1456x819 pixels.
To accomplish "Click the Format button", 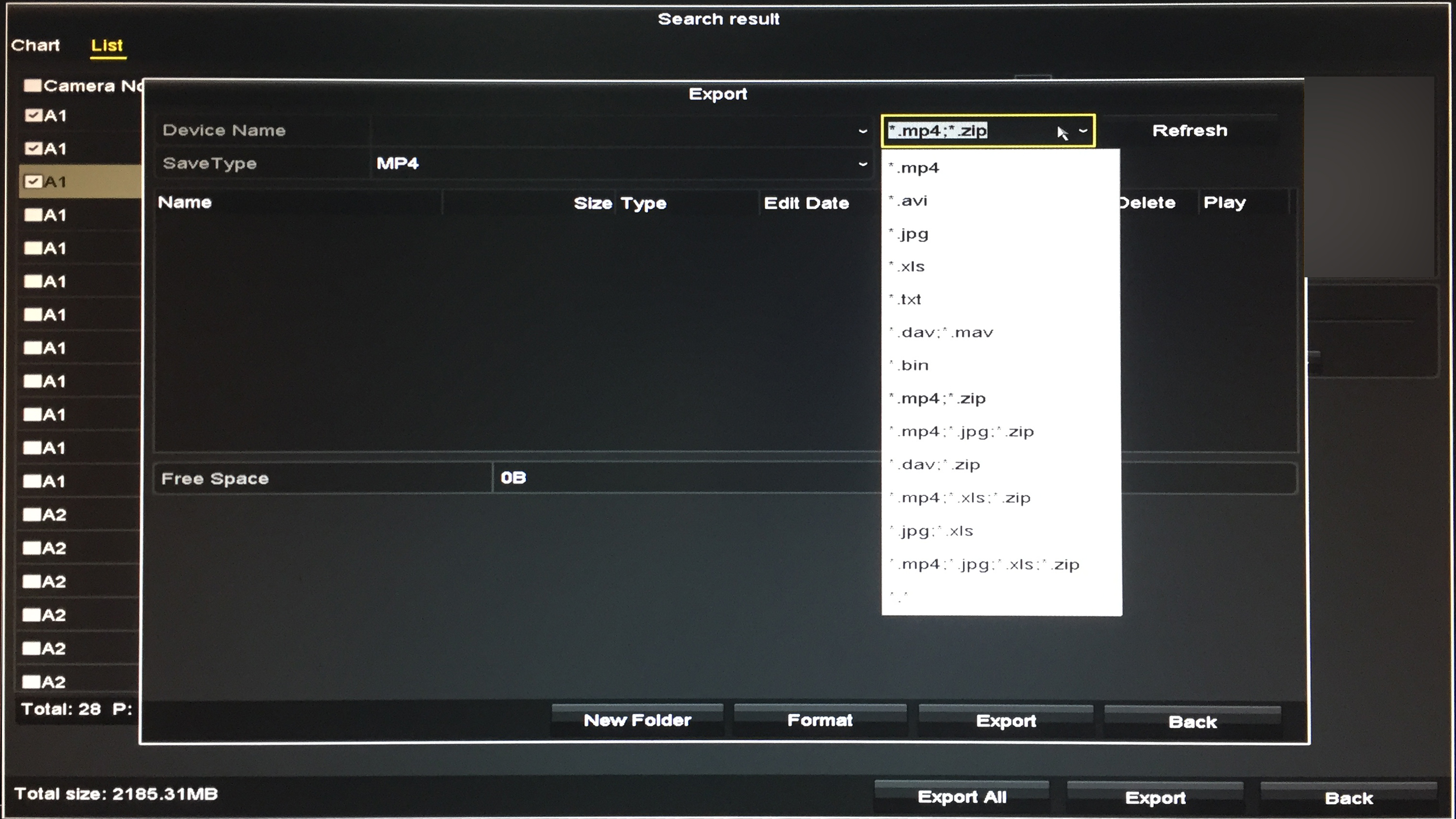I will pyautogui.click(x=819, y=720).
